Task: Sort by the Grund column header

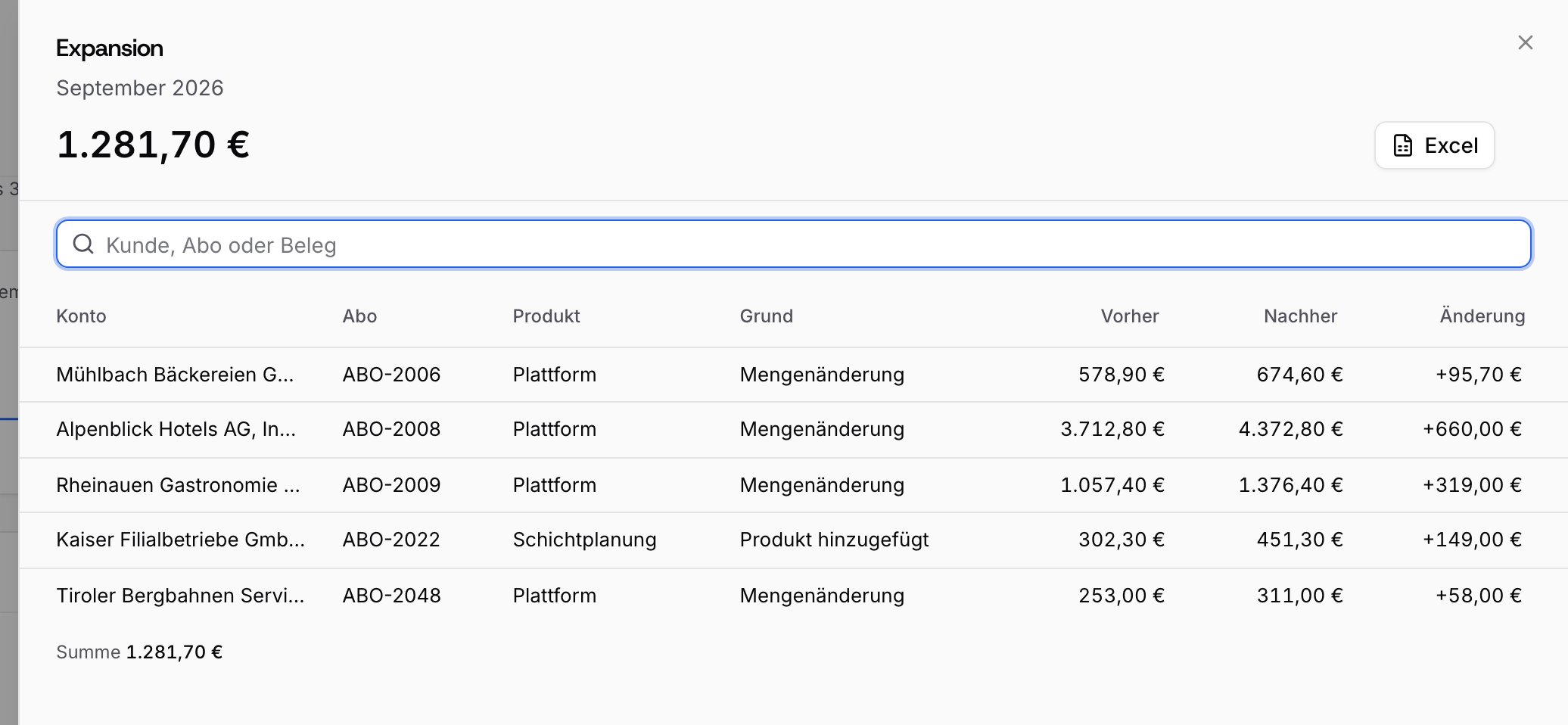Action: 766,316
